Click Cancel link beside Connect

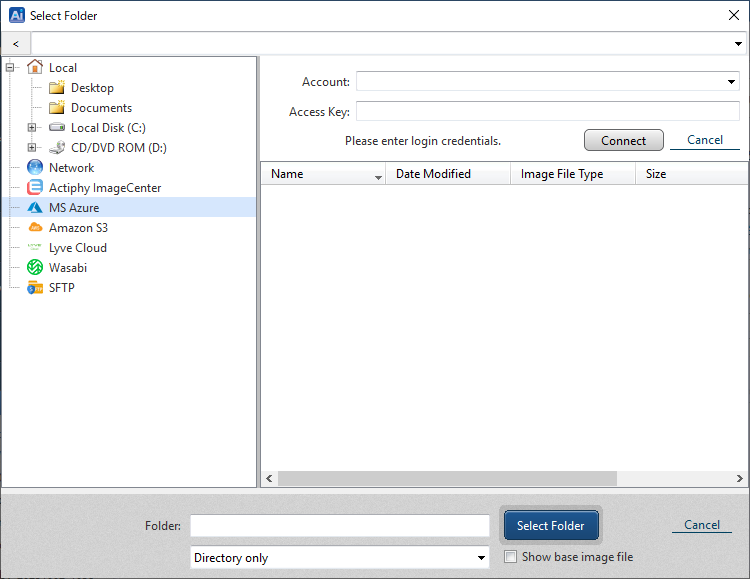(705, 140)
